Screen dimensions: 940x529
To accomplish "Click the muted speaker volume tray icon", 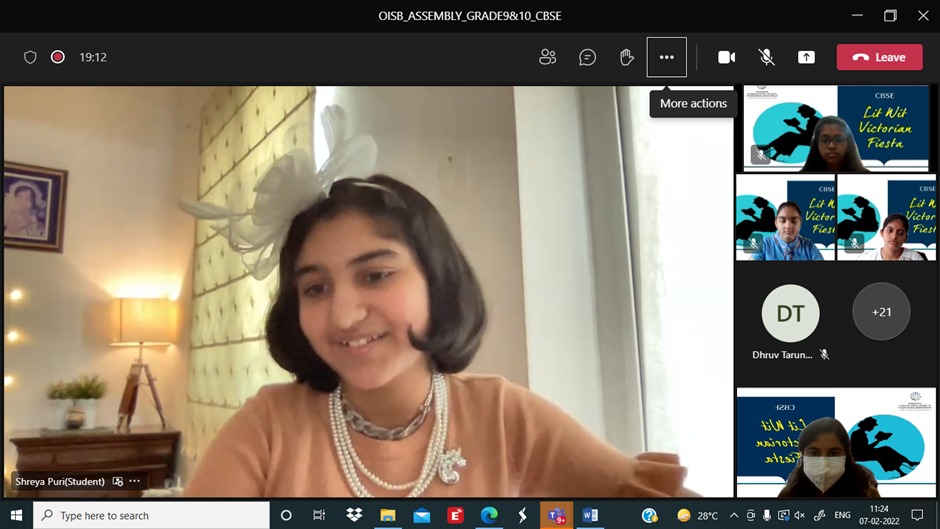I will [x=799, y=515].
